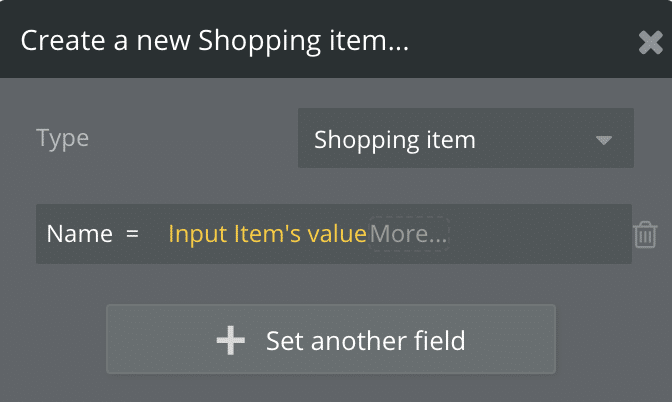The image size is (672, 402).
Task: Click empty space in Name row after More...
Action: (540, 234)
